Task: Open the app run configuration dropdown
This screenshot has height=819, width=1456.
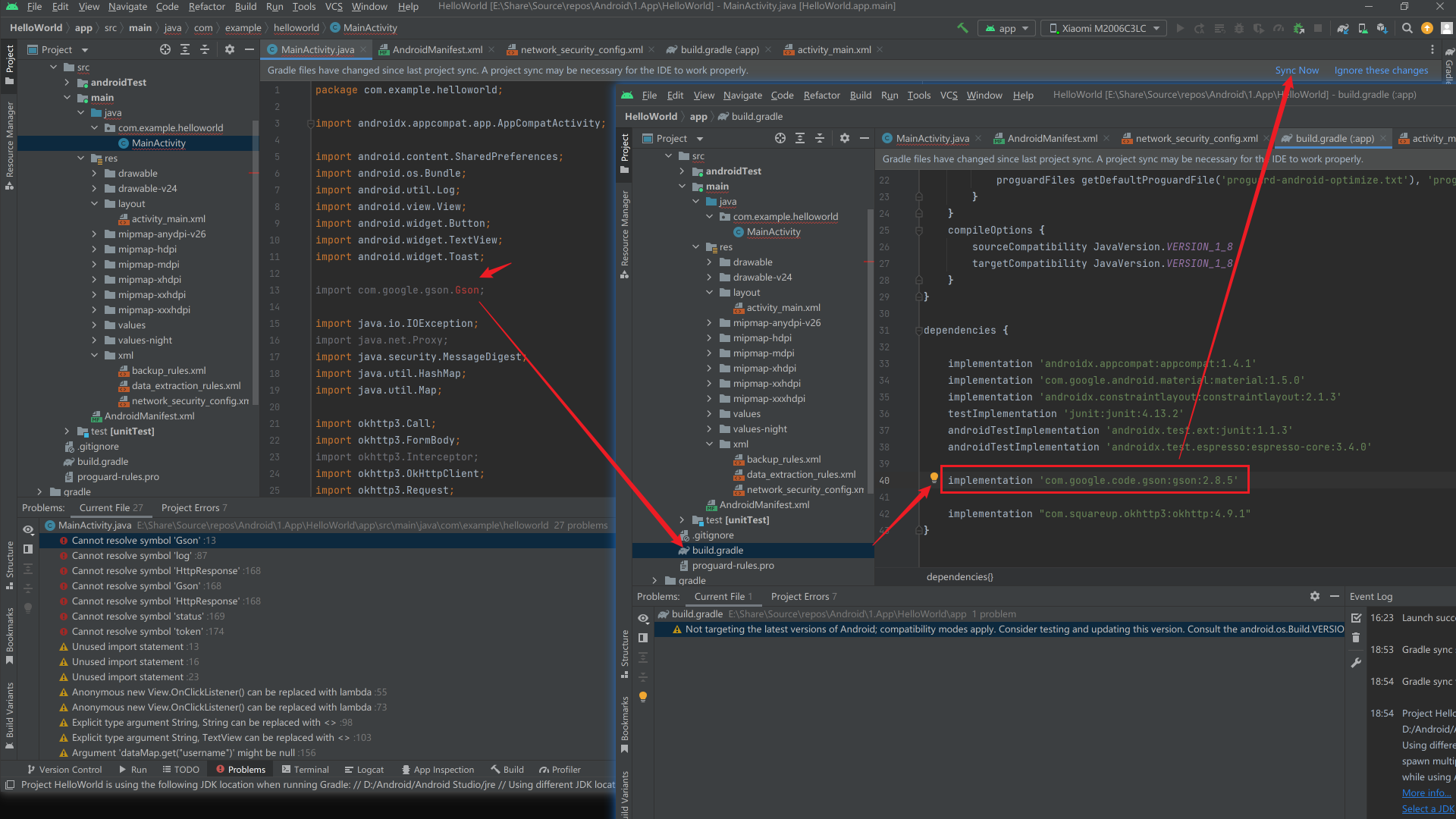Action: pyautogui.click(x=1006, y=28)
